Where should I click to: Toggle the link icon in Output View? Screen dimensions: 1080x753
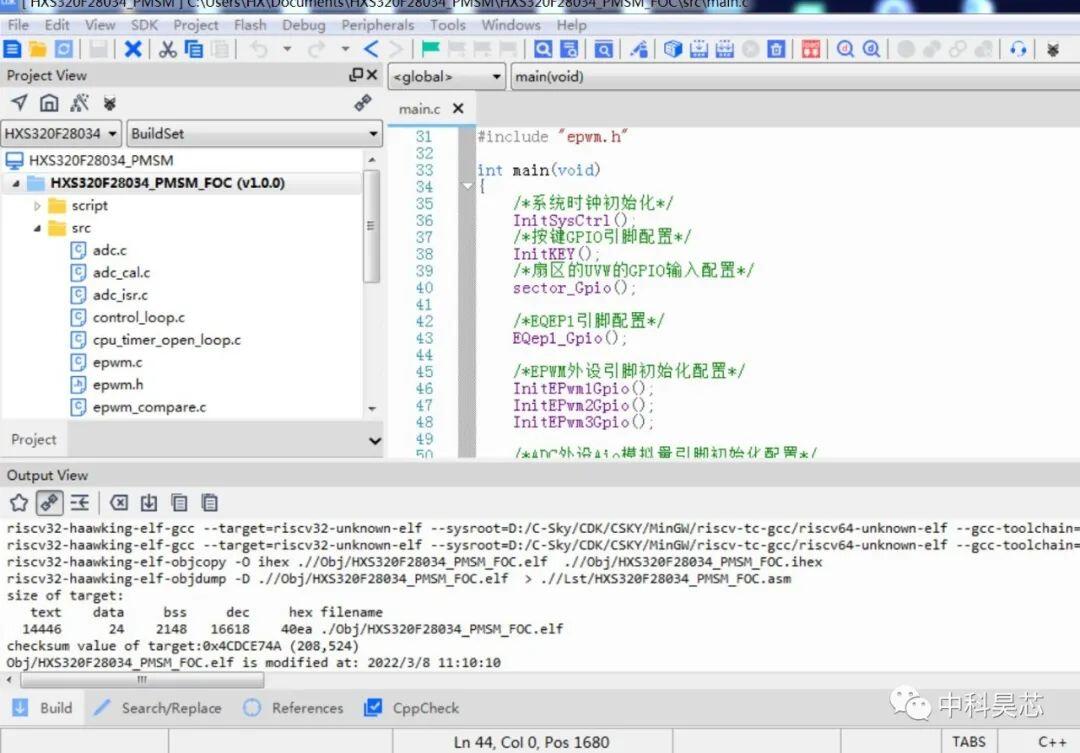click(x=49, y=502)
